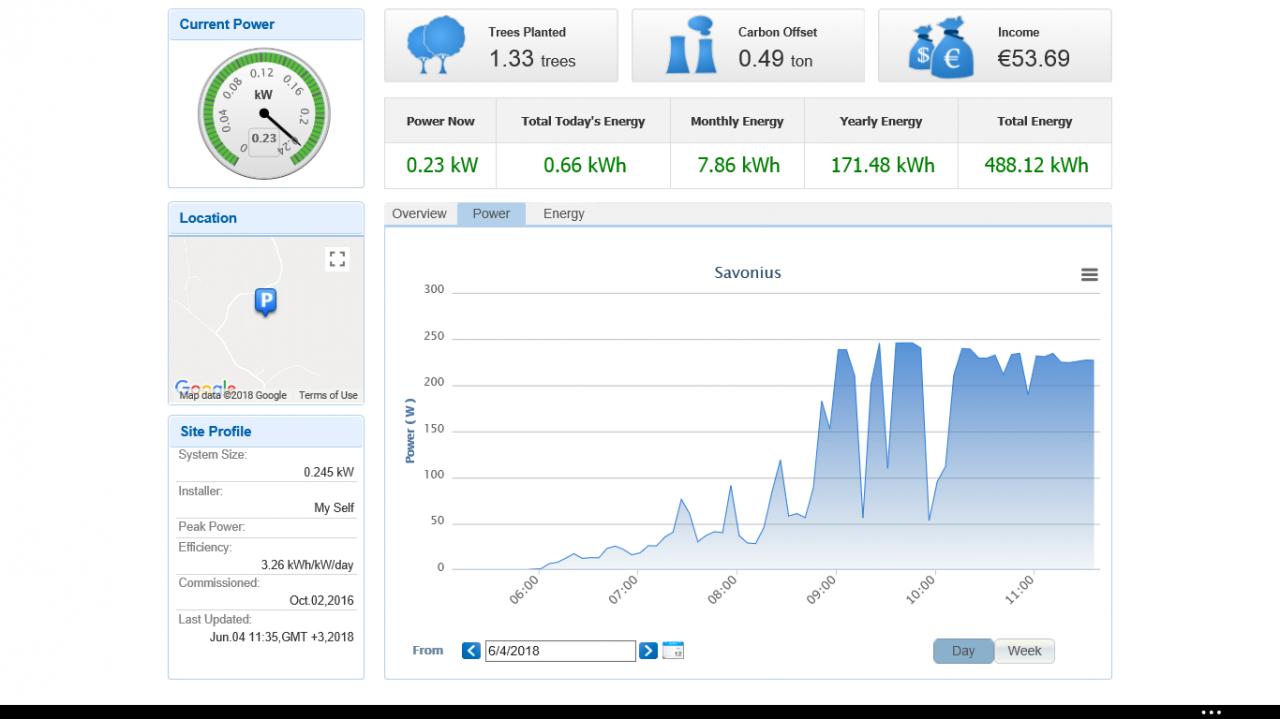Image resolution: width=1280 pixels, height=719 pixels.
Task: Click the System Size value 0.245 kW
Action: pyautogui.click(x=329, y=472)
